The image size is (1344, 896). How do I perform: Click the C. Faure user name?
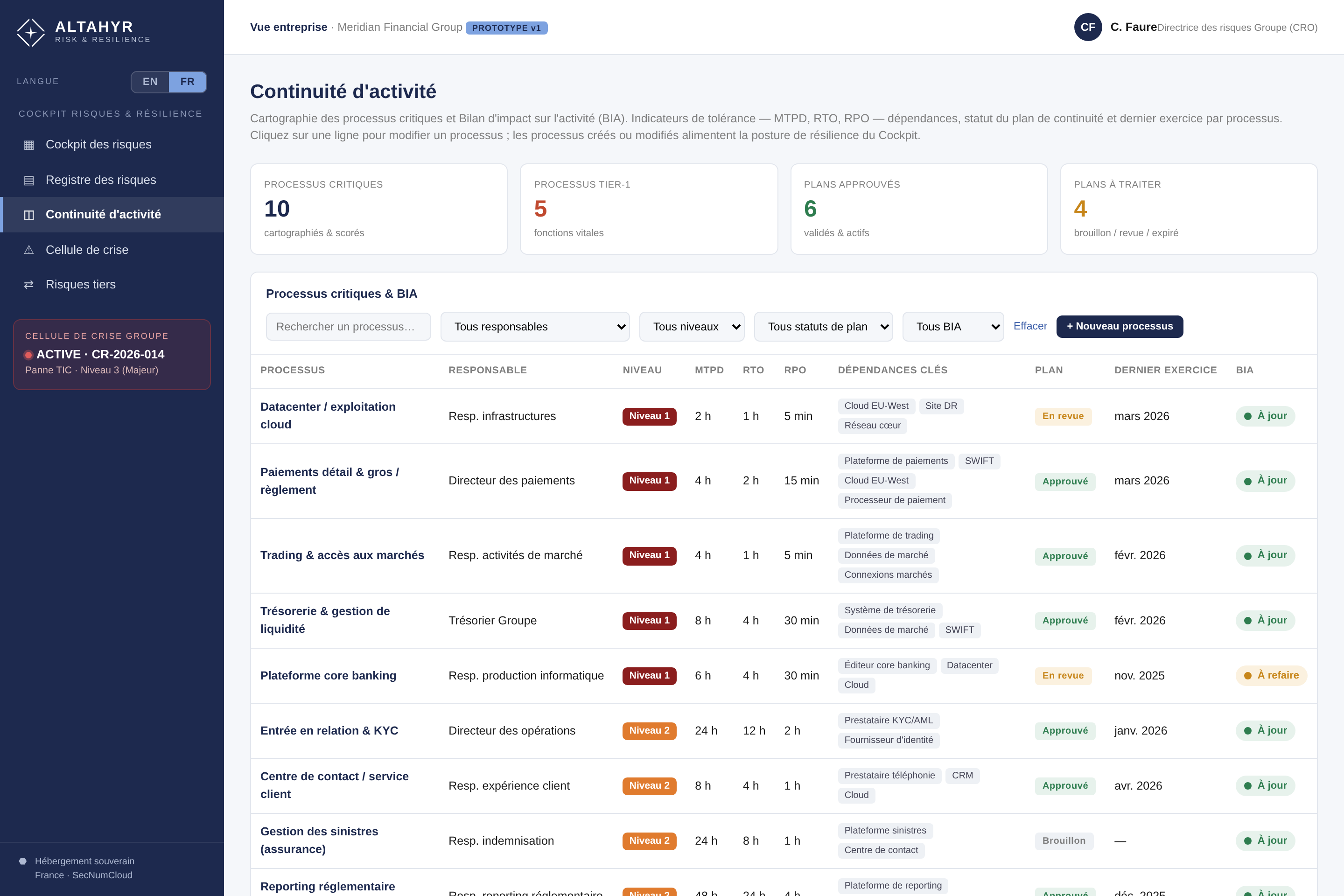tap(1134, 27)
